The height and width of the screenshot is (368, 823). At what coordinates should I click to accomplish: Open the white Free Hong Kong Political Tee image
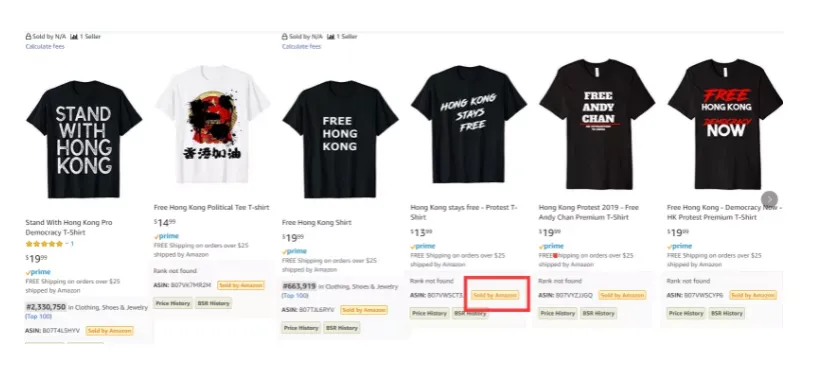click(x=213, y=124)
